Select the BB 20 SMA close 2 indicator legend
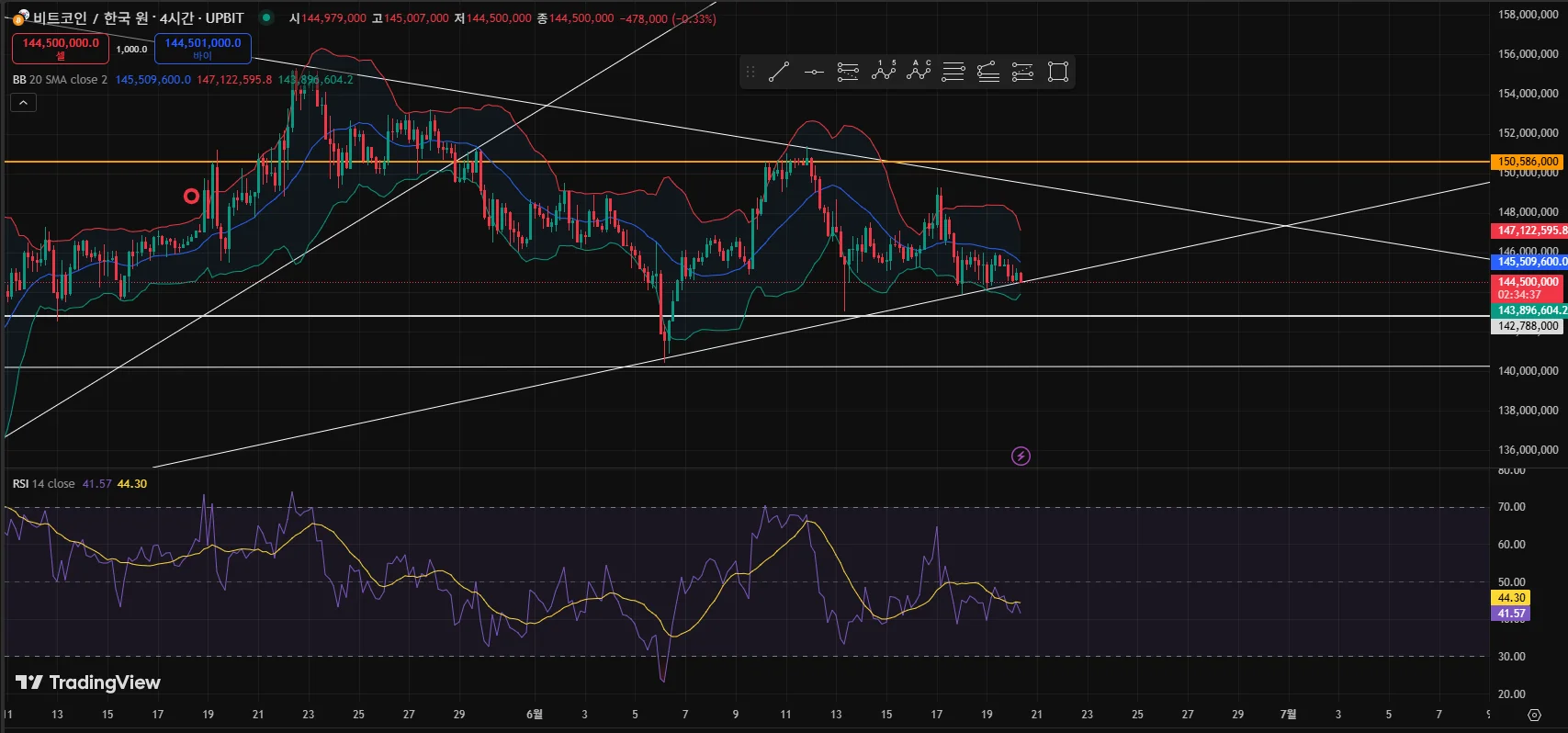This screenshot has width=1568, height=733. click(x=60, y=80)
